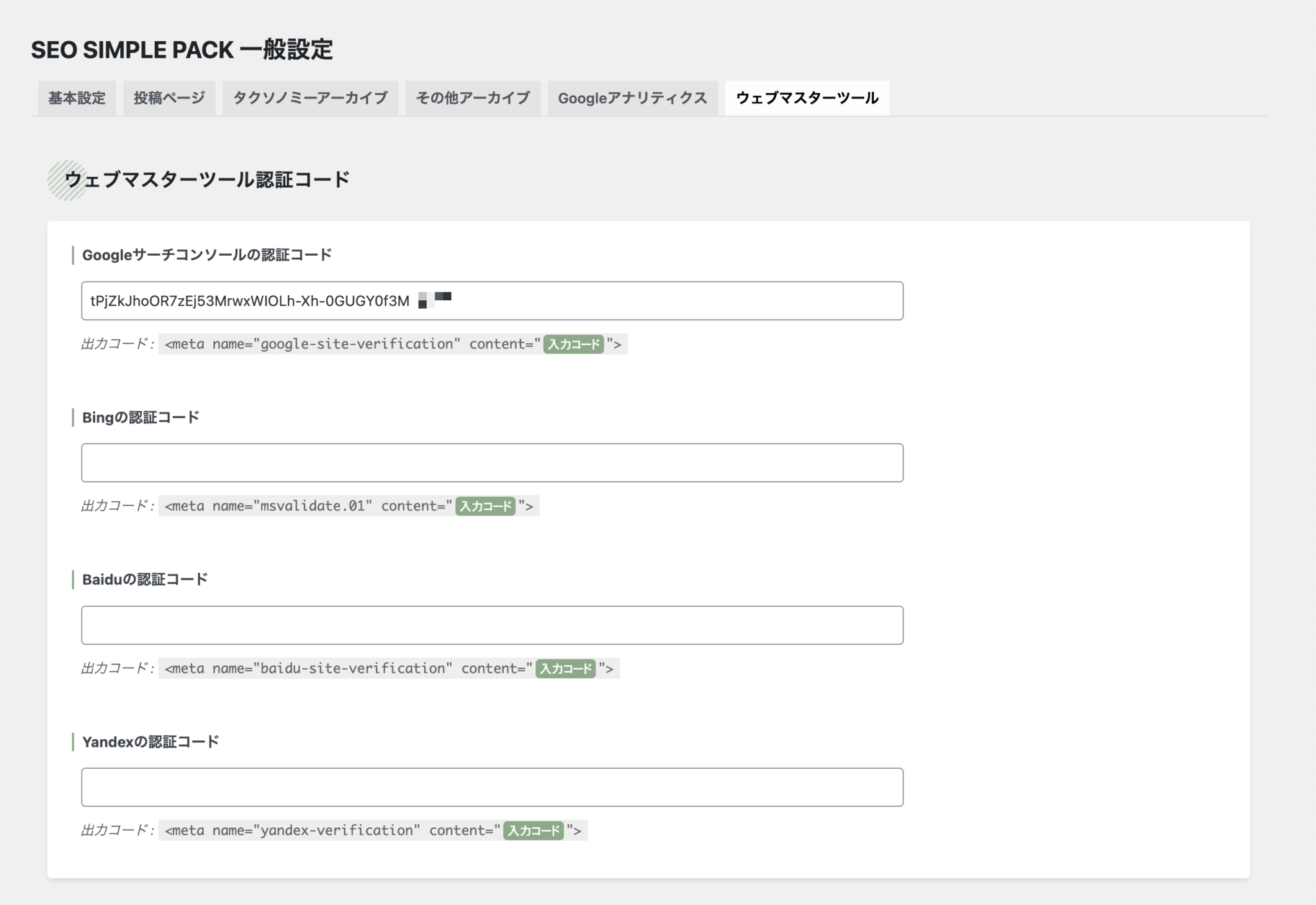1316x905 pixels.
Task: Click the Googleサーチコンソールの認証コード label
Action: point(206,255)
